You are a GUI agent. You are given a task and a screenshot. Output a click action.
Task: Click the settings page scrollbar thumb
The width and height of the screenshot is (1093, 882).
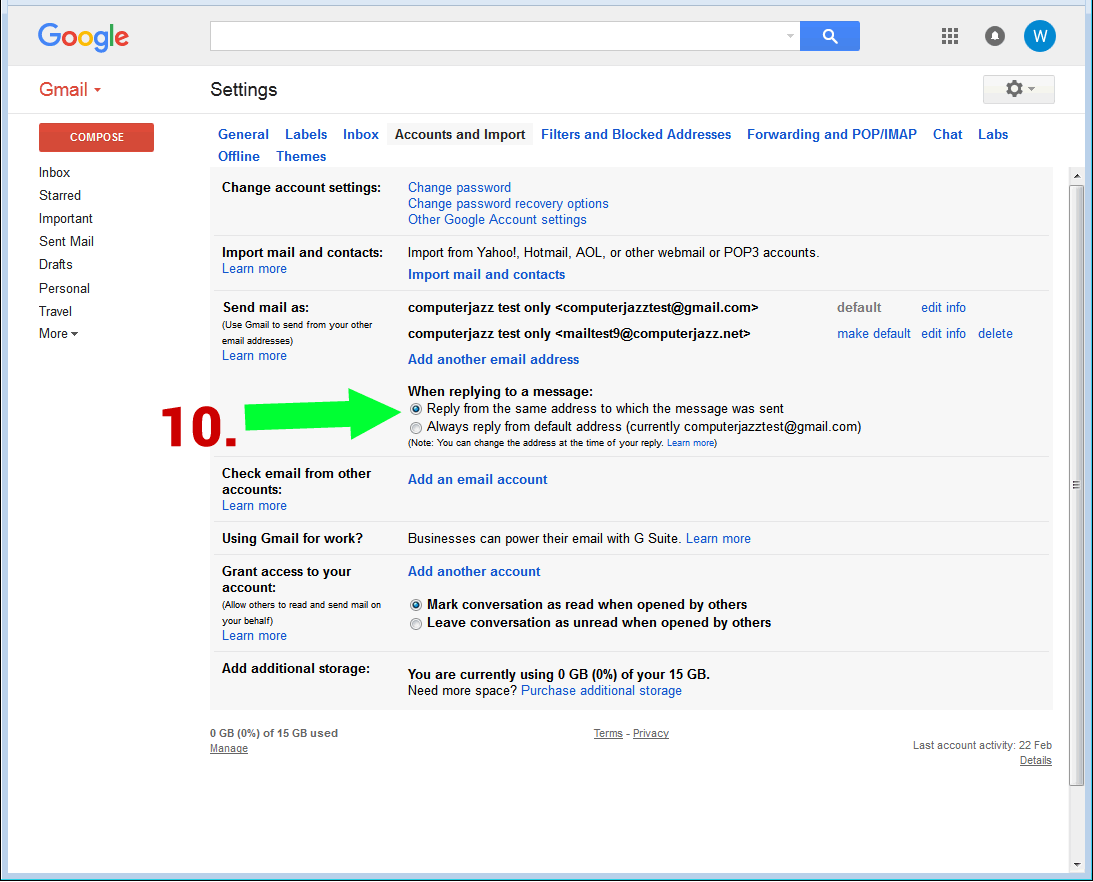[1076, 485]
